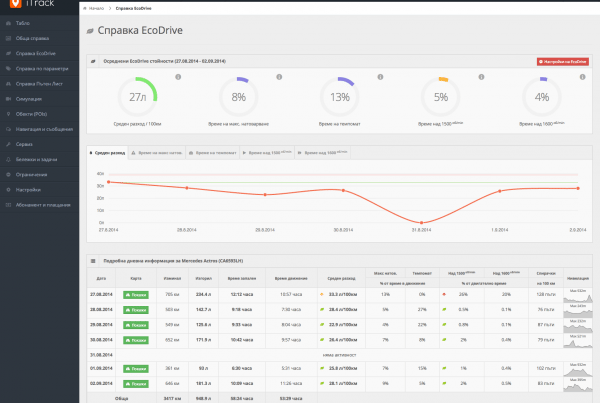
Task: Open Справка по параметри sidebar item
Action: 42,69
